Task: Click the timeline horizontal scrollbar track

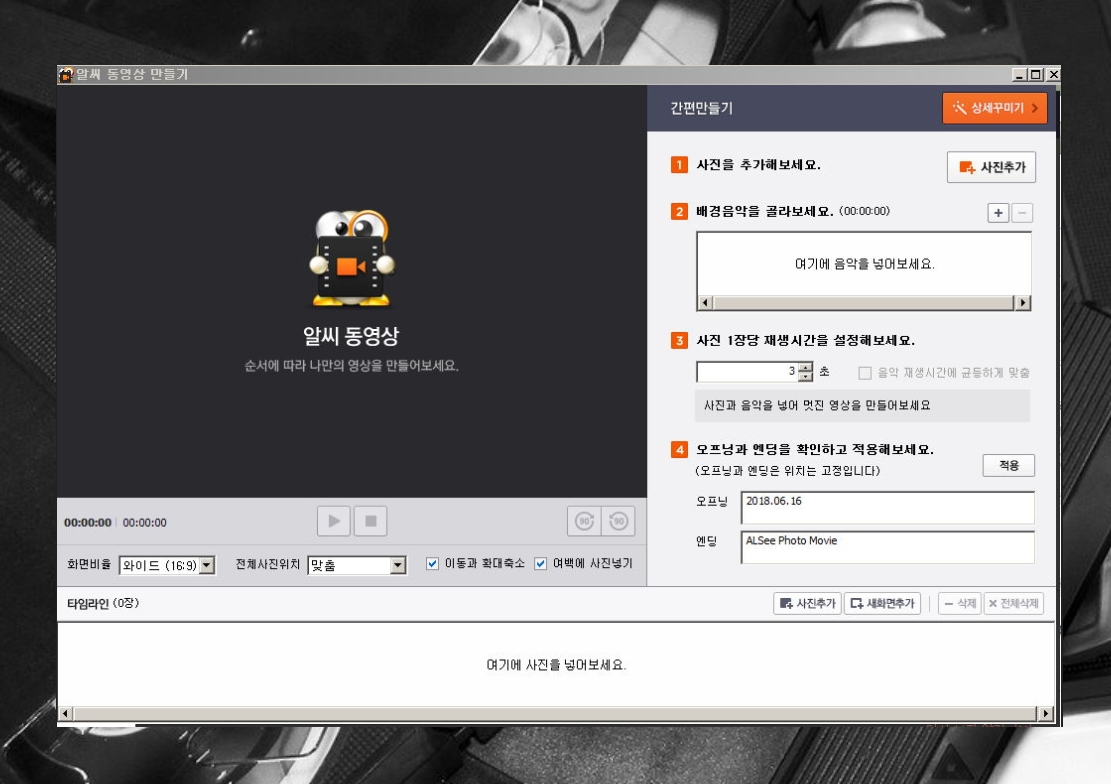Action: pos(556,713)
